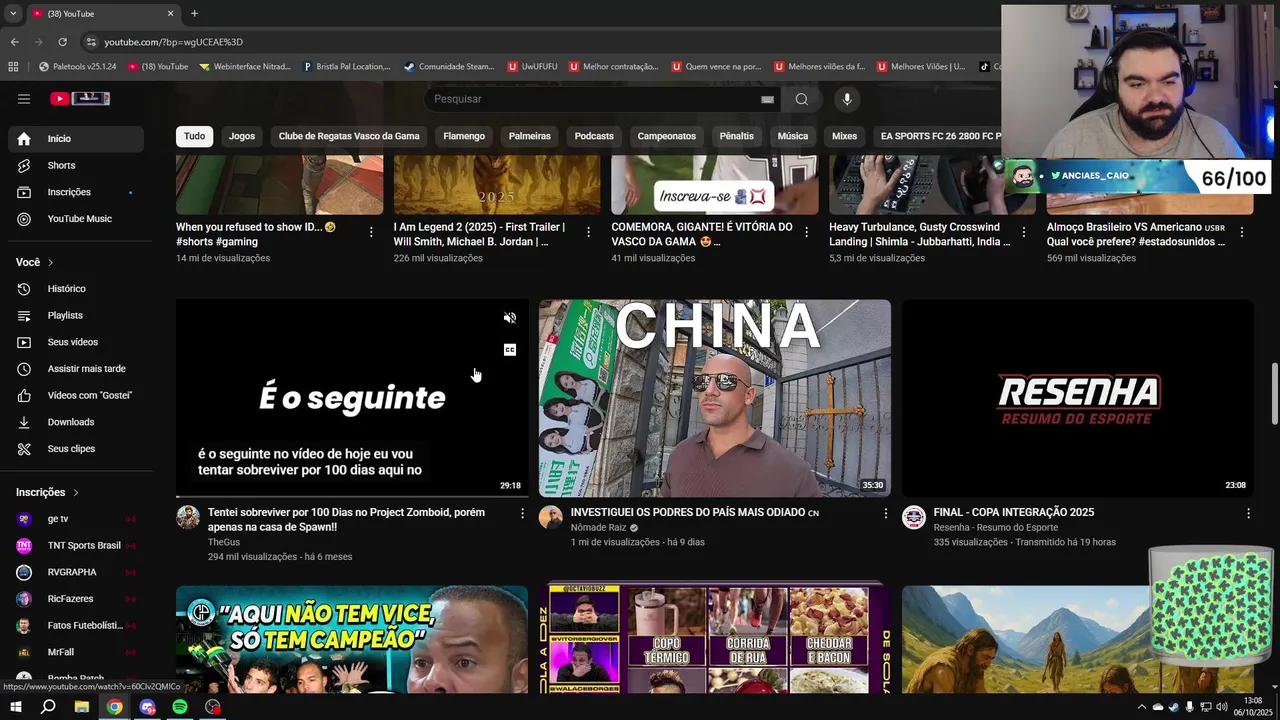1280x720 pixels.
Task: Open Windows taskbar search
Action: (48, 707)
